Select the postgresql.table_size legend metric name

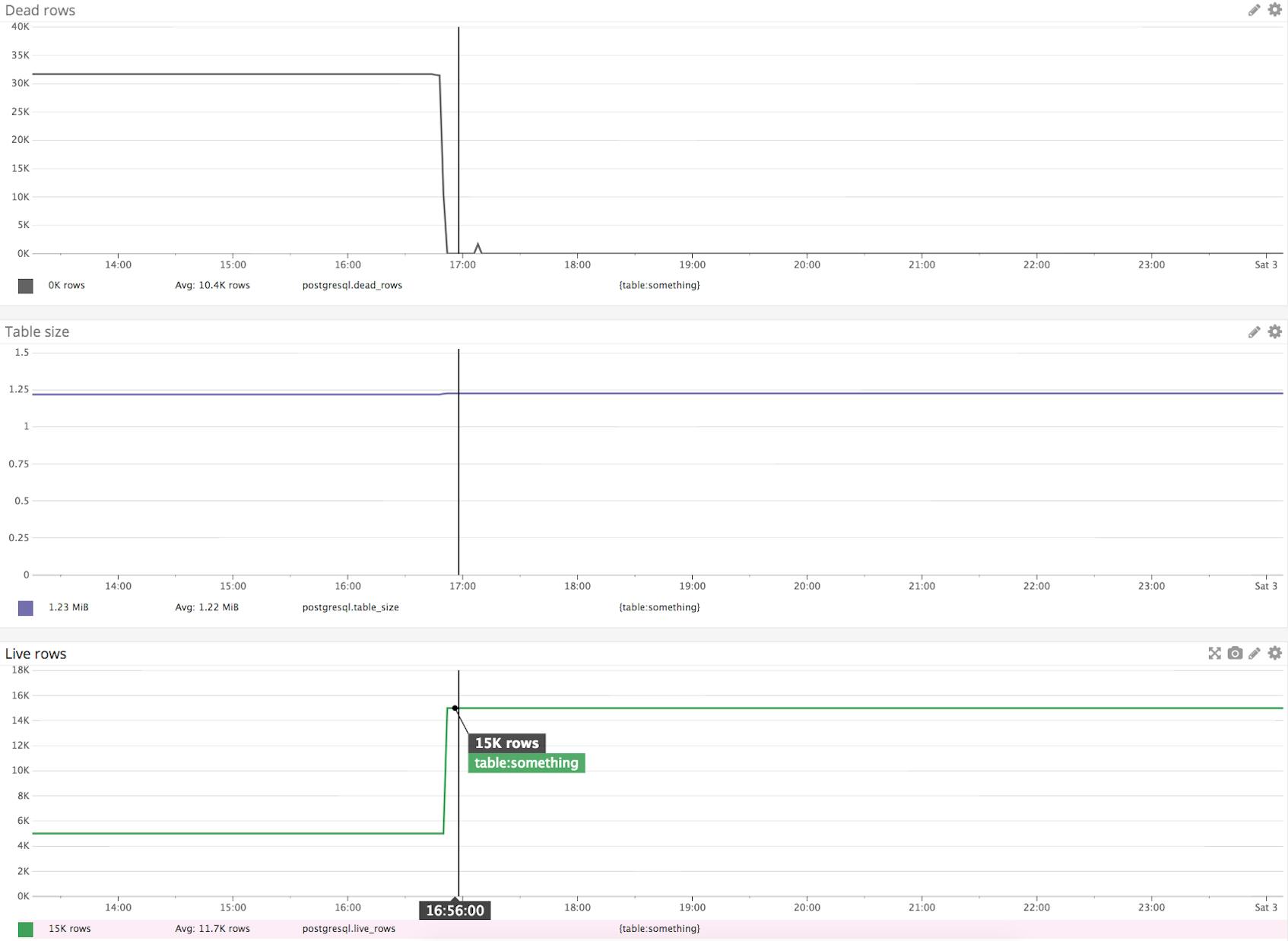click(351, 607)
